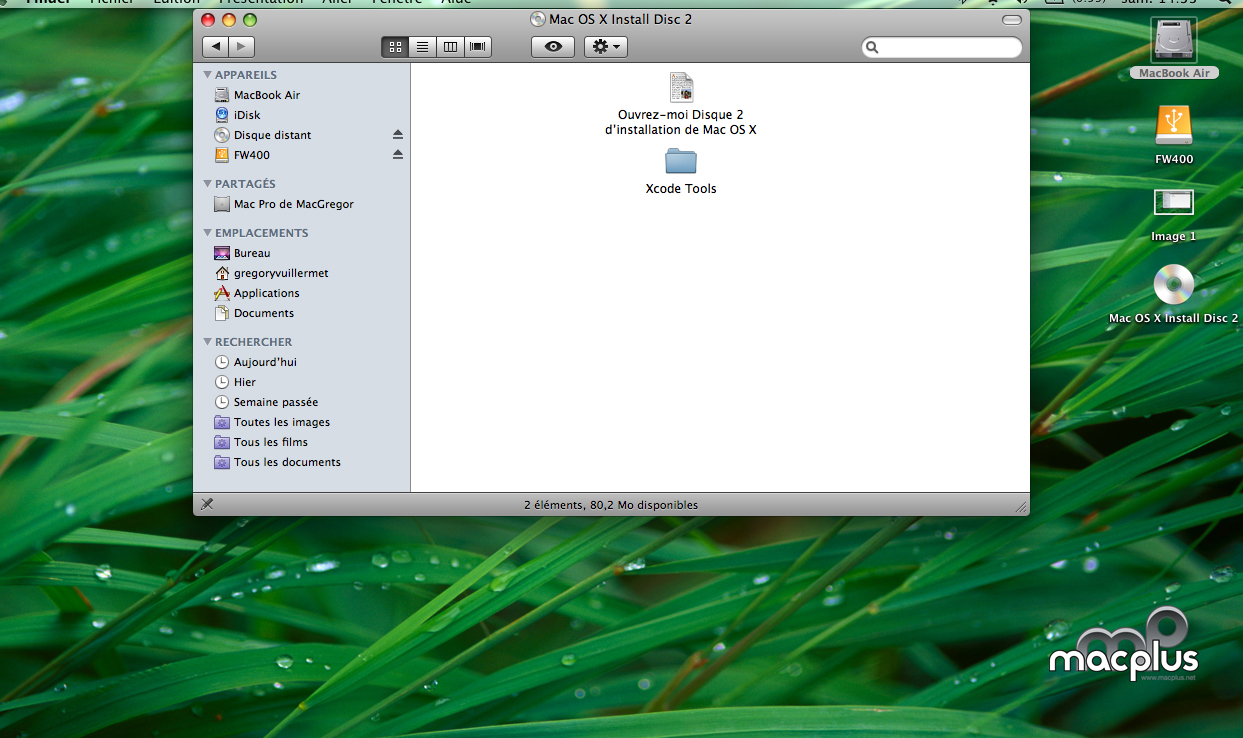This screenshot has width=1243, height=738.
Task: Eject the FW400 drive
Action: tap(397, 155)
